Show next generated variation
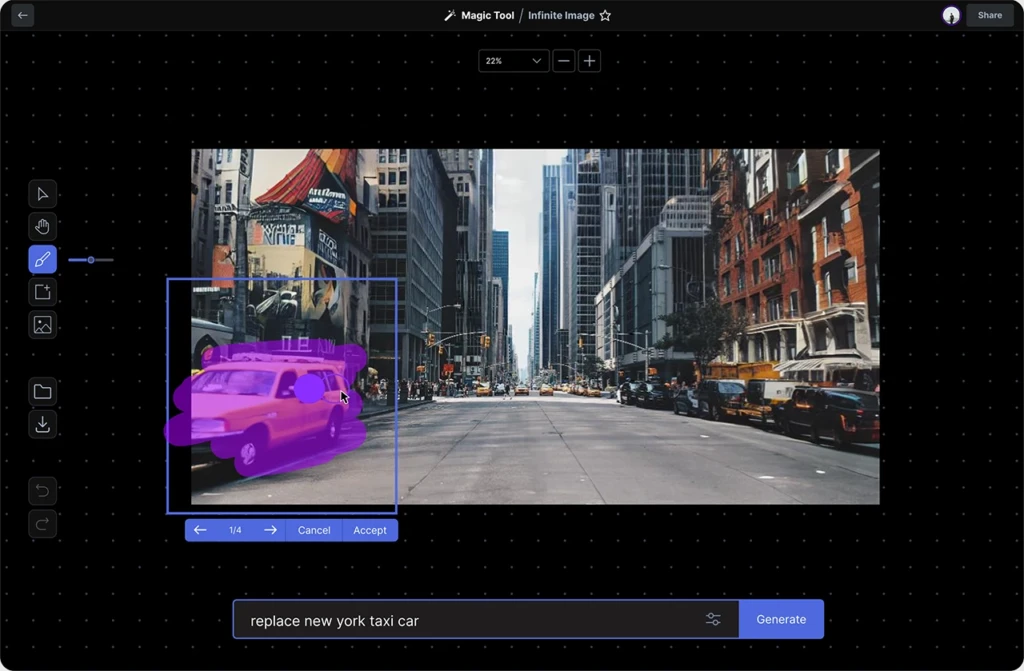Viewport: 1024px width, 671px height. coord(270,530)
